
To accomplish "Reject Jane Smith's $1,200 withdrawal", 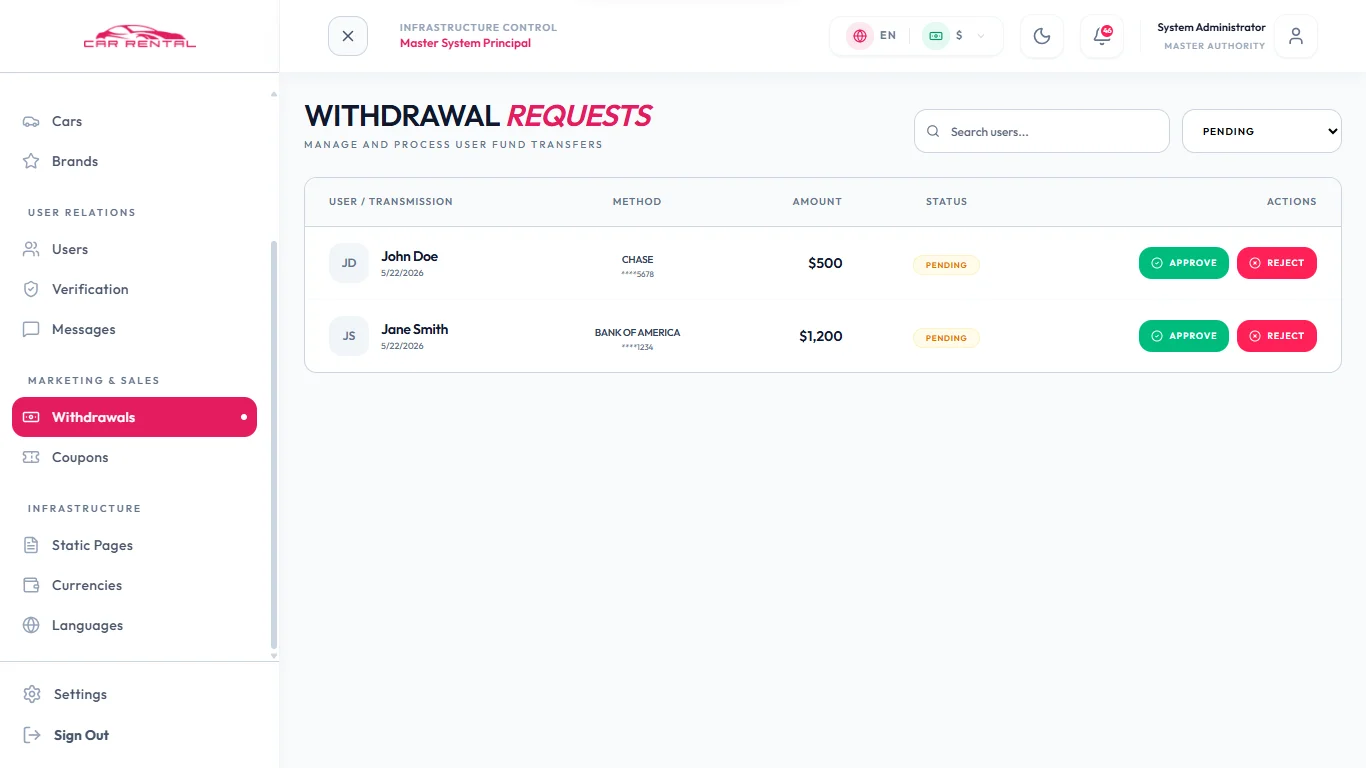I will [x=1277, y=336].
